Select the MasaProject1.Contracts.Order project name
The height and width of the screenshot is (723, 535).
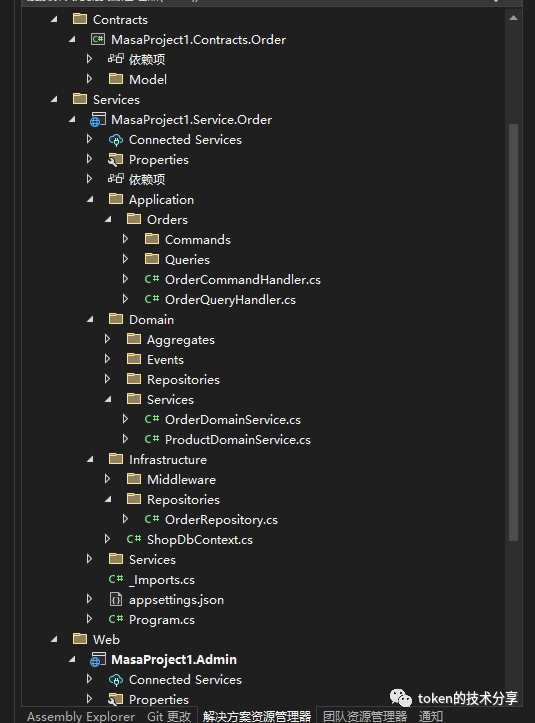pos(198,40)
